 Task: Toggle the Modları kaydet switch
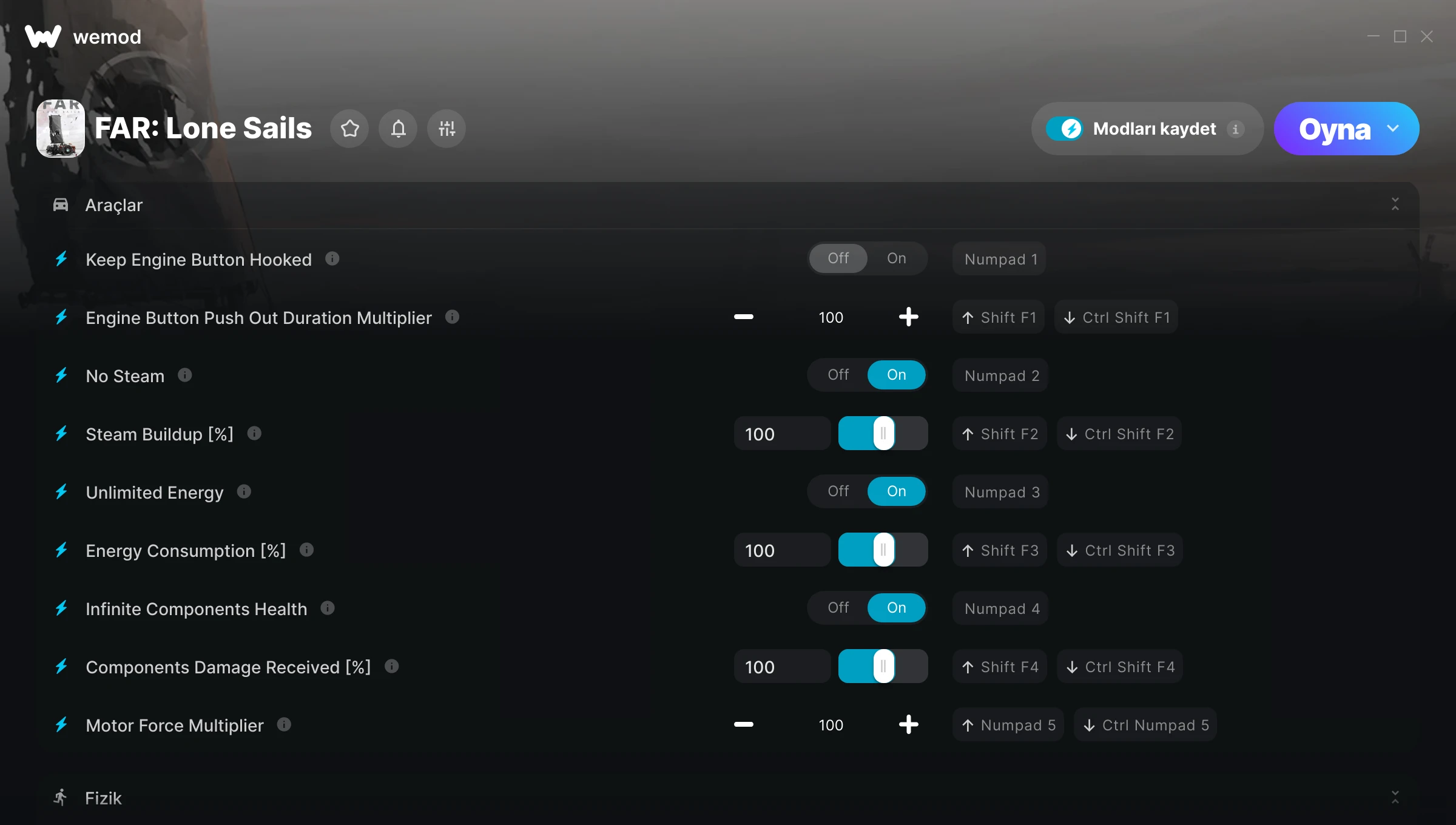point(1064,129)
